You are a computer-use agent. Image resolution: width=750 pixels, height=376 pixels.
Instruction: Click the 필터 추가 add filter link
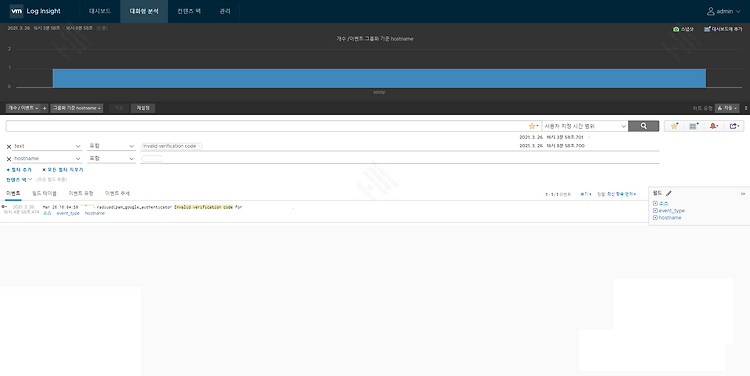point(19,170)
